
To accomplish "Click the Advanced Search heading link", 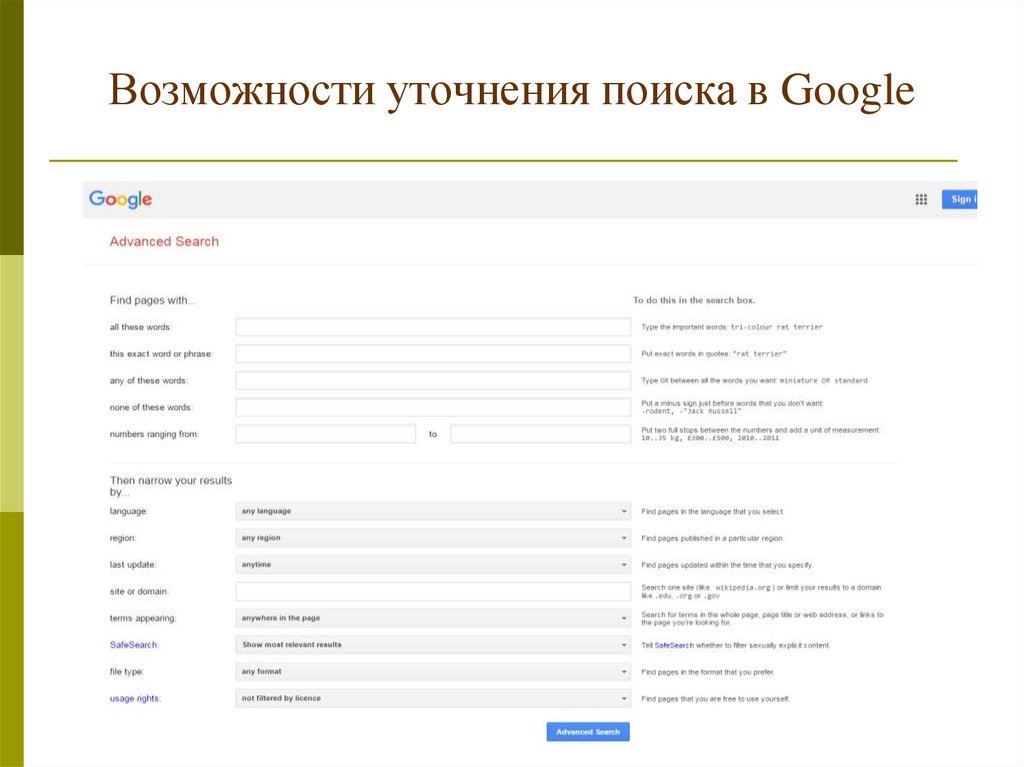I will pos(164,241).
